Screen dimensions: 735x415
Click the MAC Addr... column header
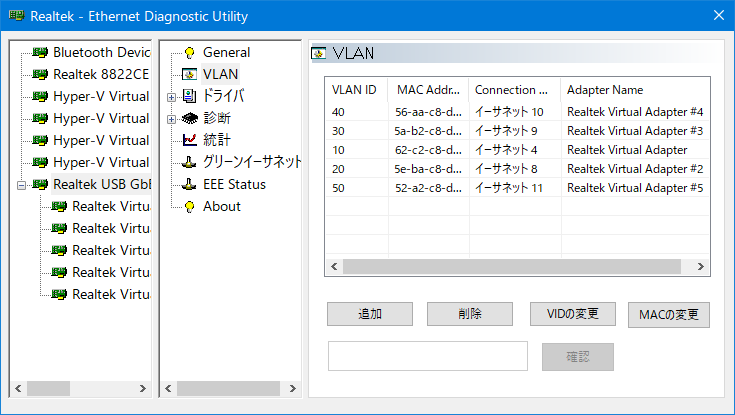428,90
